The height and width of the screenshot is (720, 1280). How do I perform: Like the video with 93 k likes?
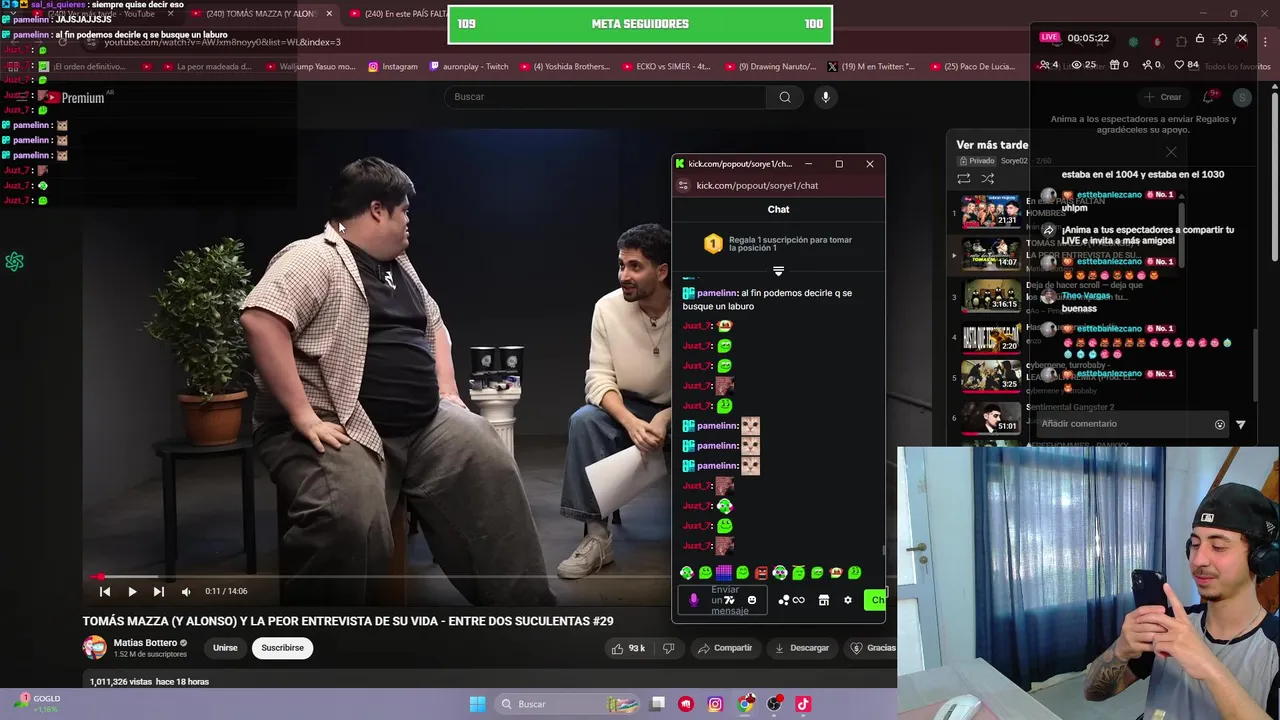click(629, 648)
